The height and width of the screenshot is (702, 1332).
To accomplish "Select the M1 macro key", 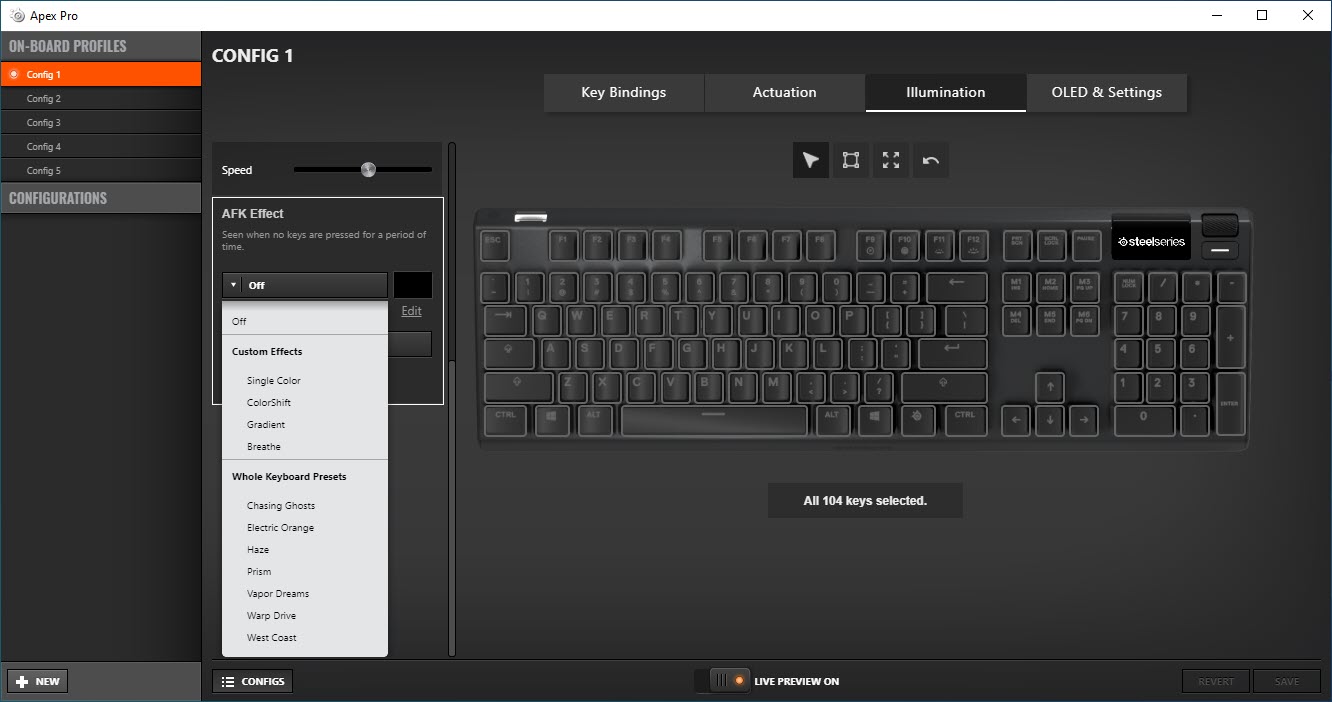I will coord(1016,287).
